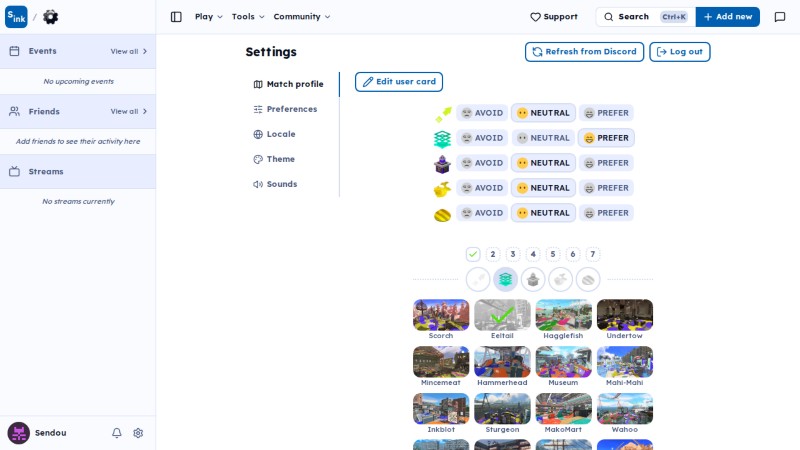The height and width of the screenshot is (450, 800).
Task: Select map count step 7
Action: point(592,254)
